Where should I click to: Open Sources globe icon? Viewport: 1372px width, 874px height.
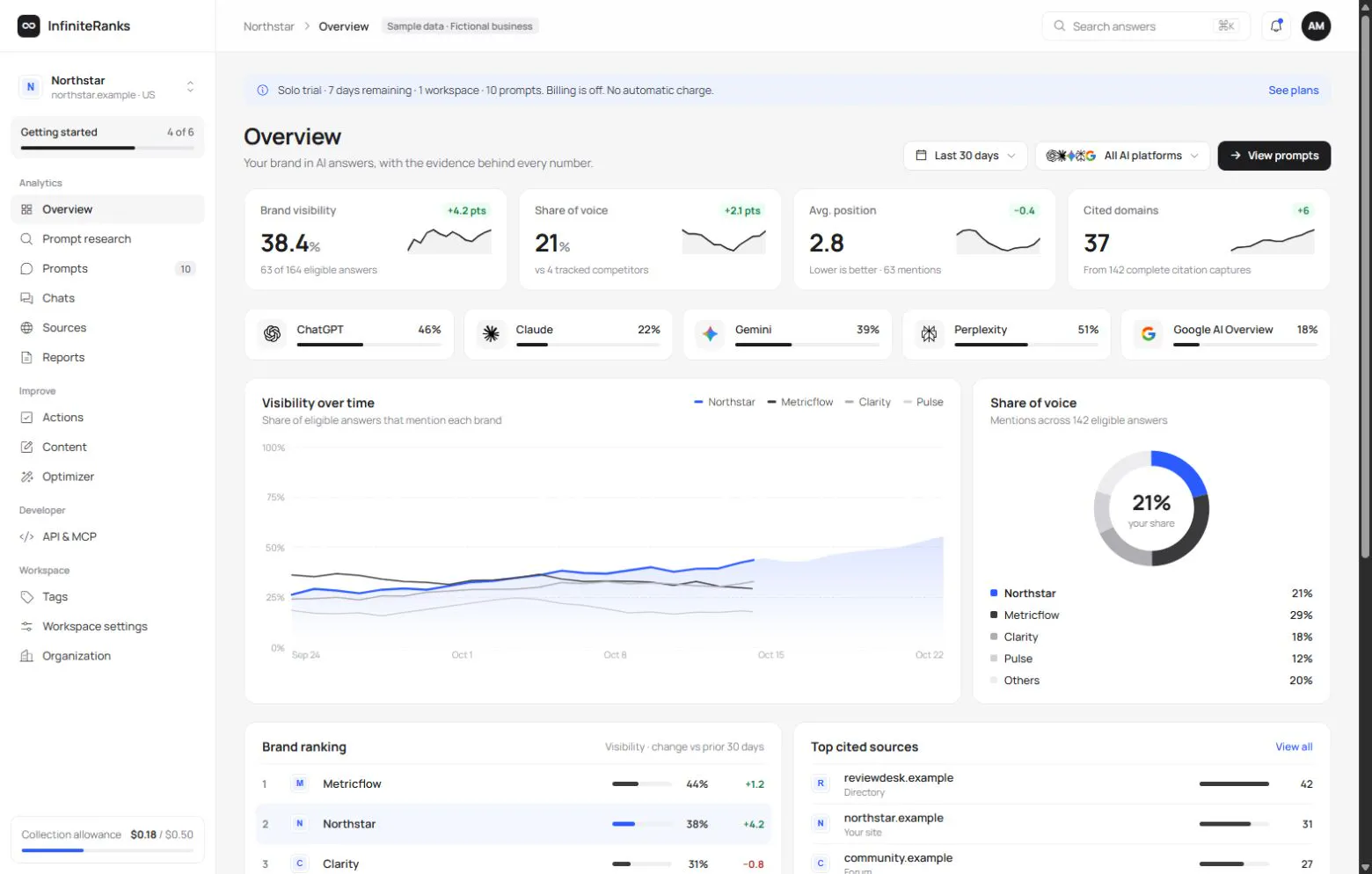pyautogui.click(x=26, y=328)
